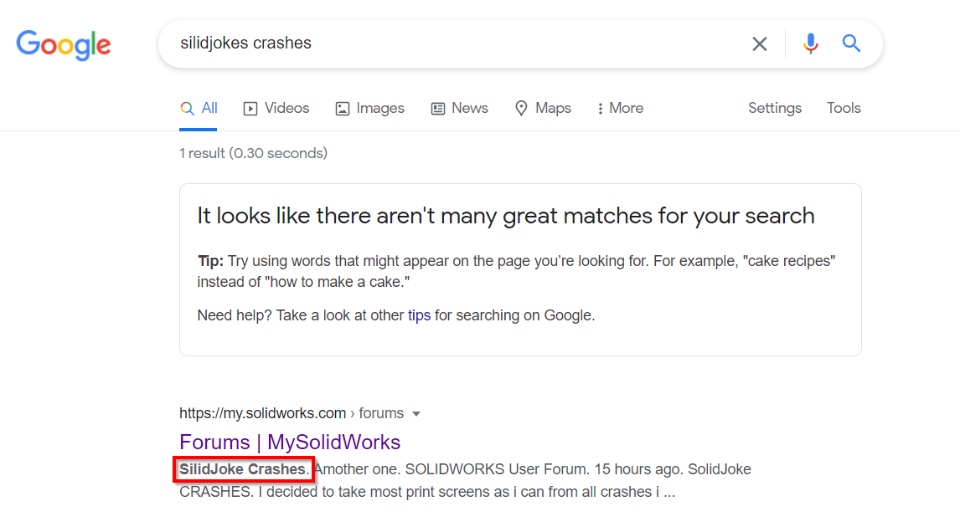960x532 pixels.
Task: Click the Google logo
Action: (x=63, y=44)
